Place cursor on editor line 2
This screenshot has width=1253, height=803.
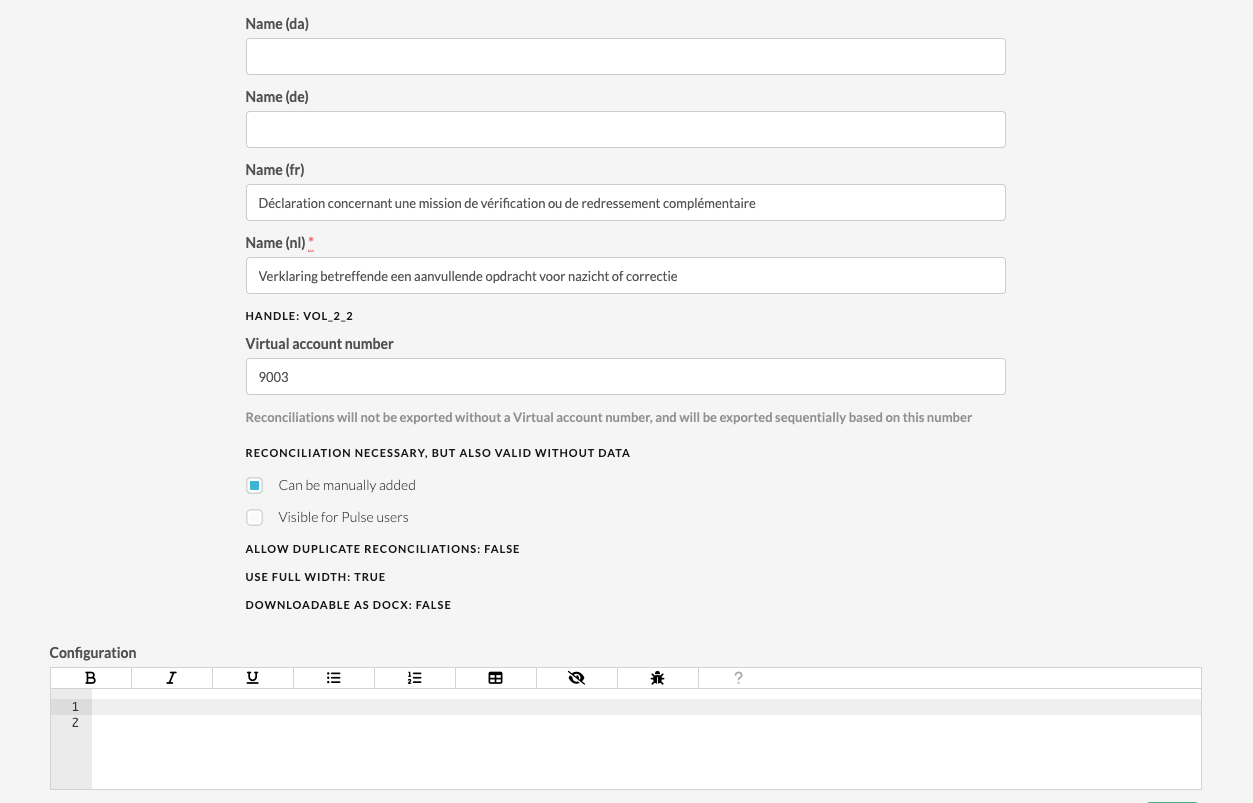[645, 723]
